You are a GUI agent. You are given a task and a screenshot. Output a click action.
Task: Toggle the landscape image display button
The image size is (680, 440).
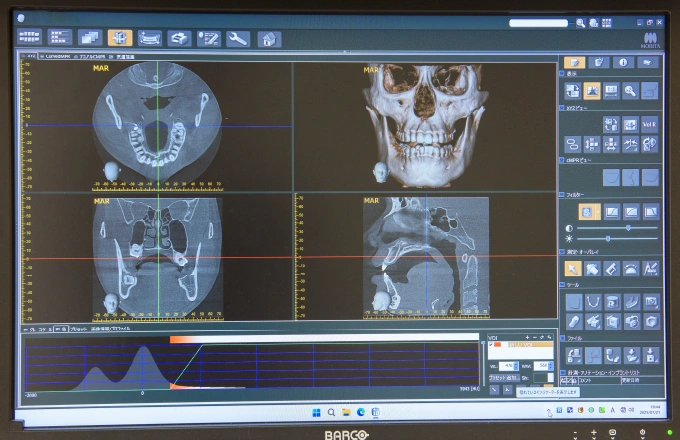592,91
